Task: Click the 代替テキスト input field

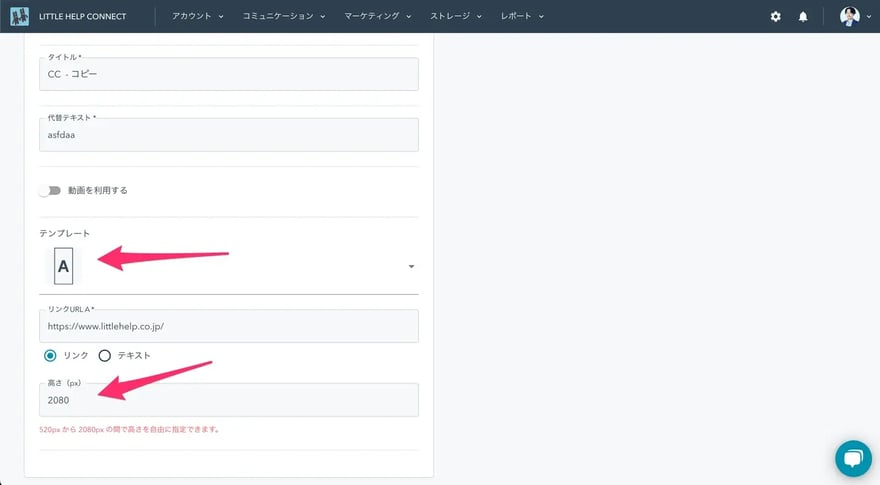Action: point(229,135)
